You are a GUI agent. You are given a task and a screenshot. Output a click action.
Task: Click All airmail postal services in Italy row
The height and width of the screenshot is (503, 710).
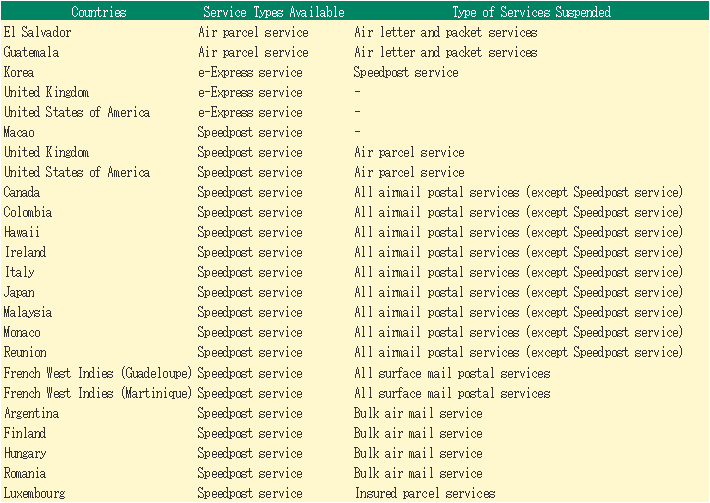pyautogui.click(x=518, y=272)
